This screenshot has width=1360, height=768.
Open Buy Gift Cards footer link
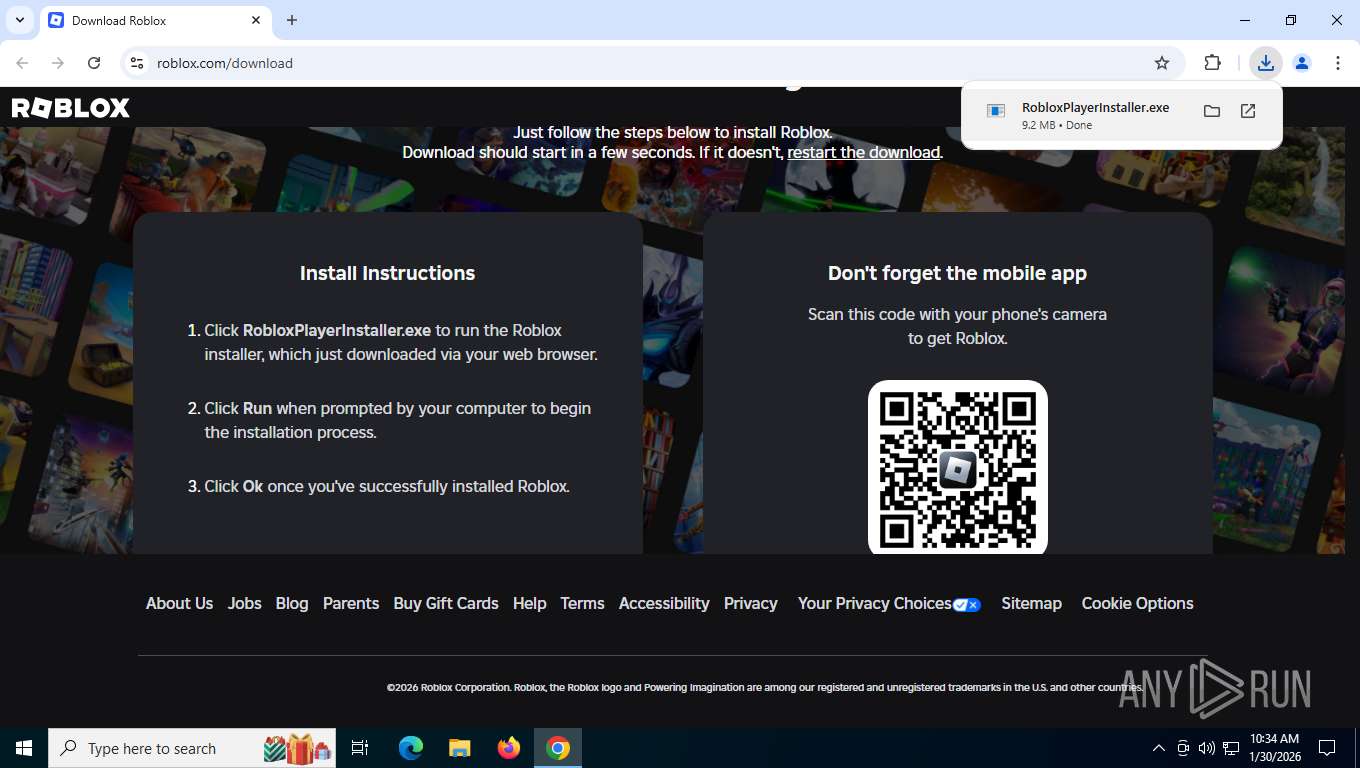tap(446, 603)
